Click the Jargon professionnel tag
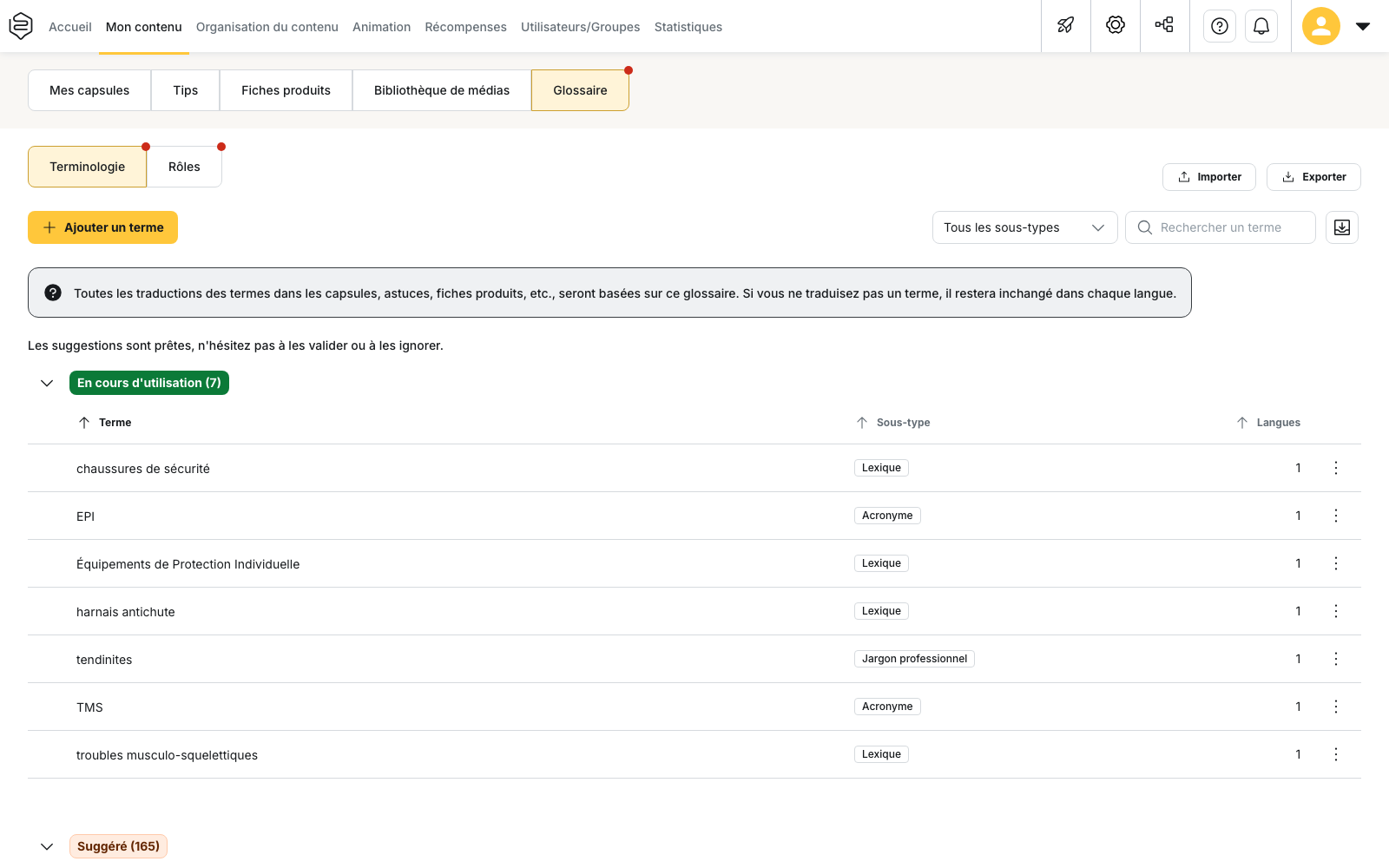This screenshot has height=868, width=1389. click(x=914, y=659)
